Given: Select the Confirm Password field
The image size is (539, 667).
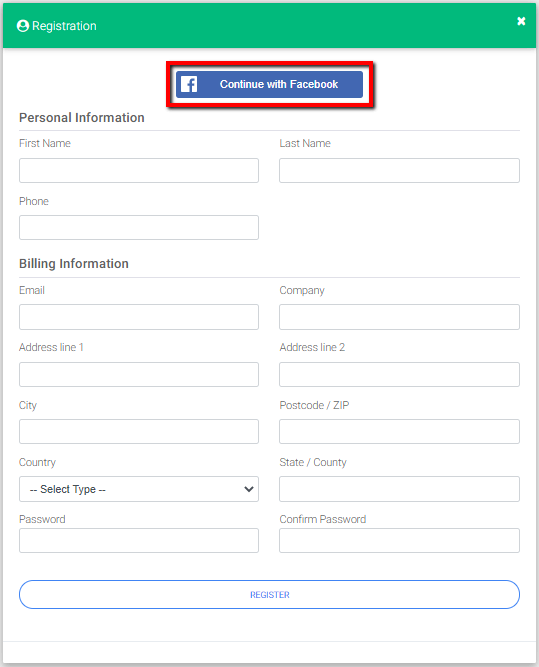Looking at the screenshot, I should point(399,540).
